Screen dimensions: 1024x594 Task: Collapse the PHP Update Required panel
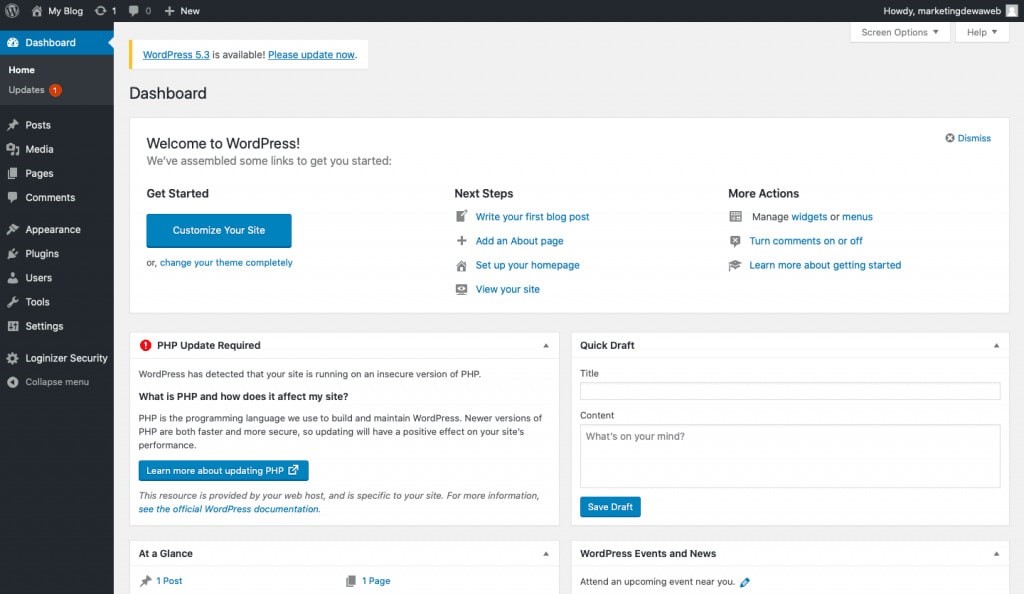click(x=546, y=344)
